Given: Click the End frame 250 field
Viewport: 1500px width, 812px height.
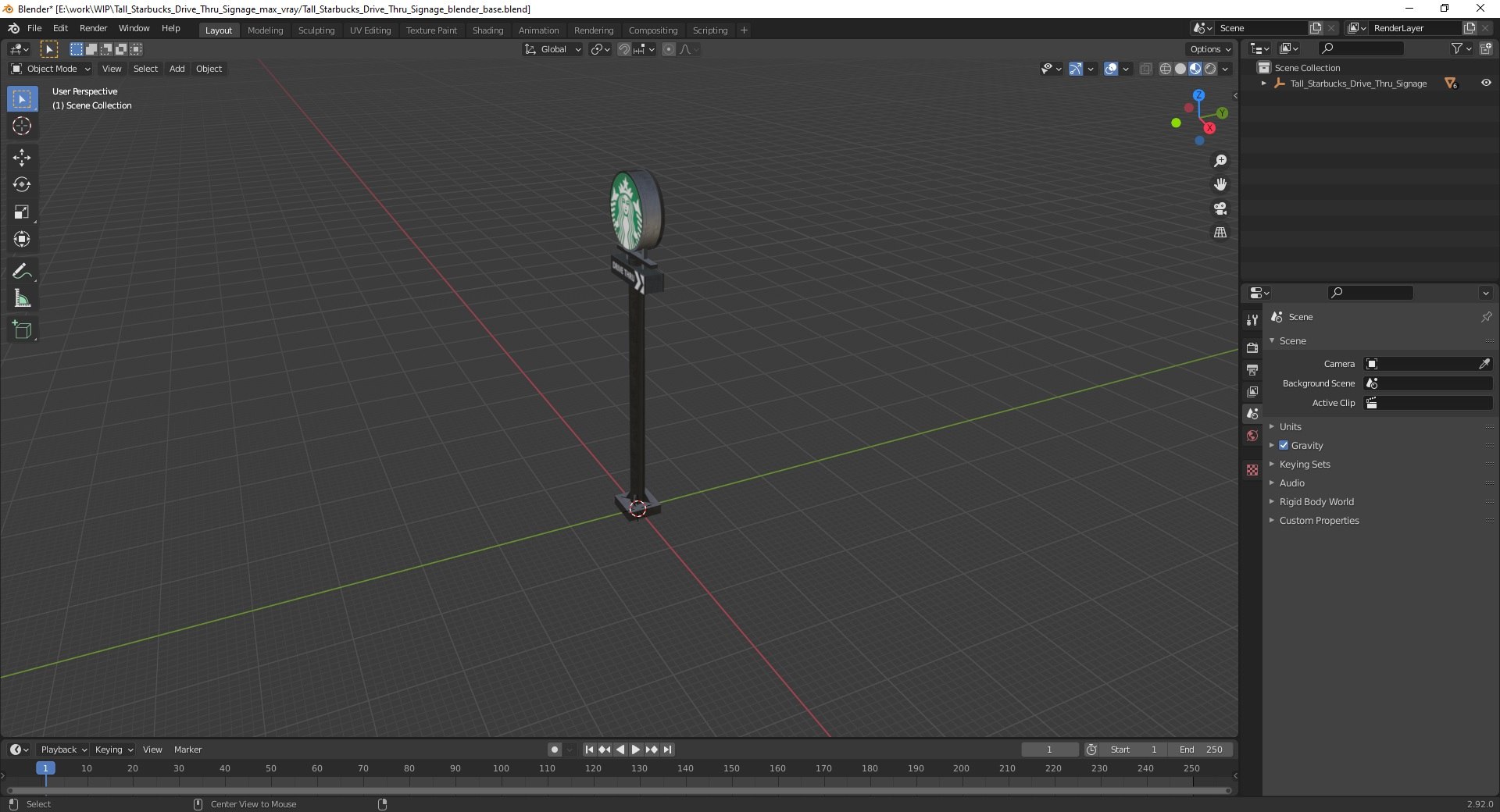Looking at the screenshot, I should point(1202,750).
